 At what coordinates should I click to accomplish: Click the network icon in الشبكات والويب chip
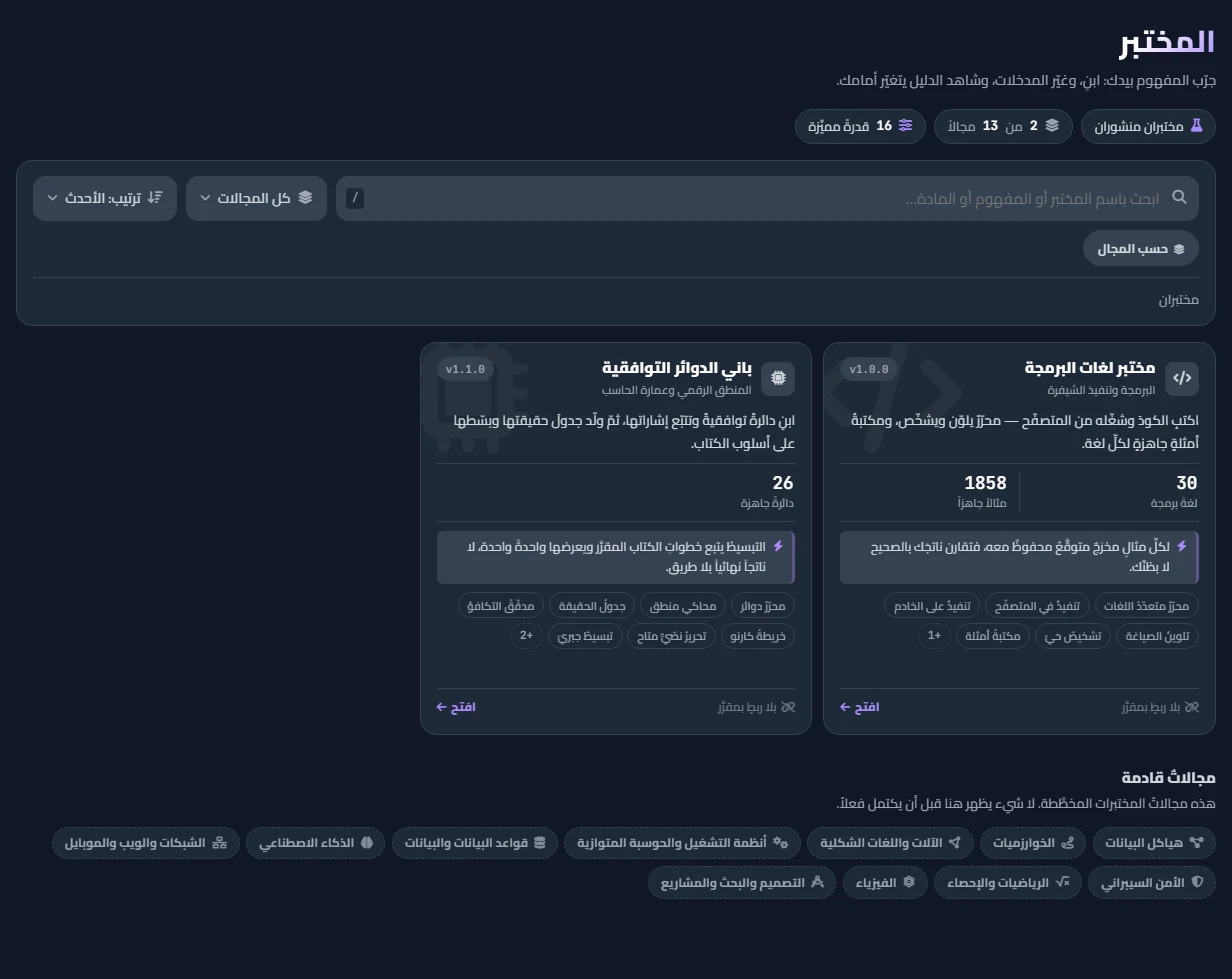(x=219, y=843)
